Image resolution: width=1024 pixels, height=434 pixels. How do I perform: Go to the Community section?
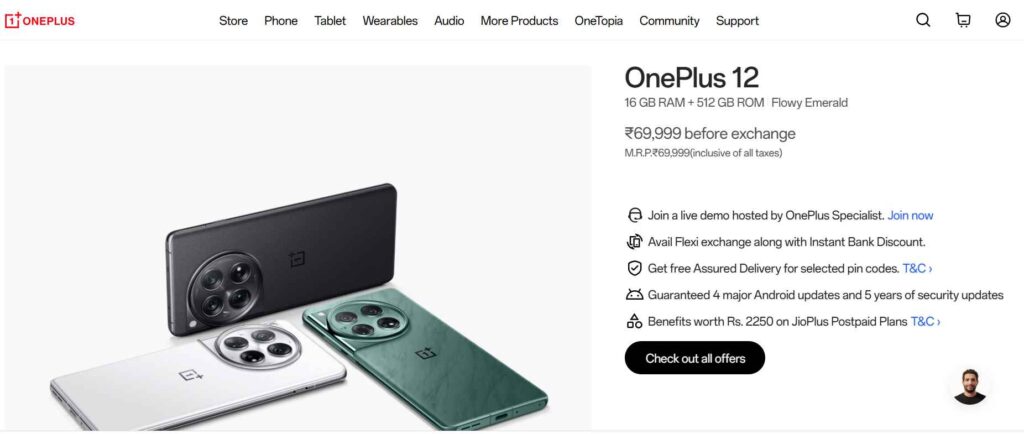point(669,21)
